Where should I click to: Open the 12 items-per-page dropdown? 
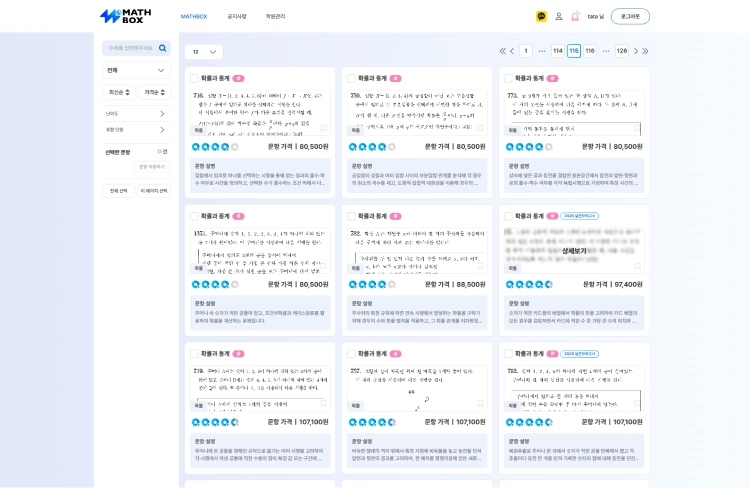204,52
